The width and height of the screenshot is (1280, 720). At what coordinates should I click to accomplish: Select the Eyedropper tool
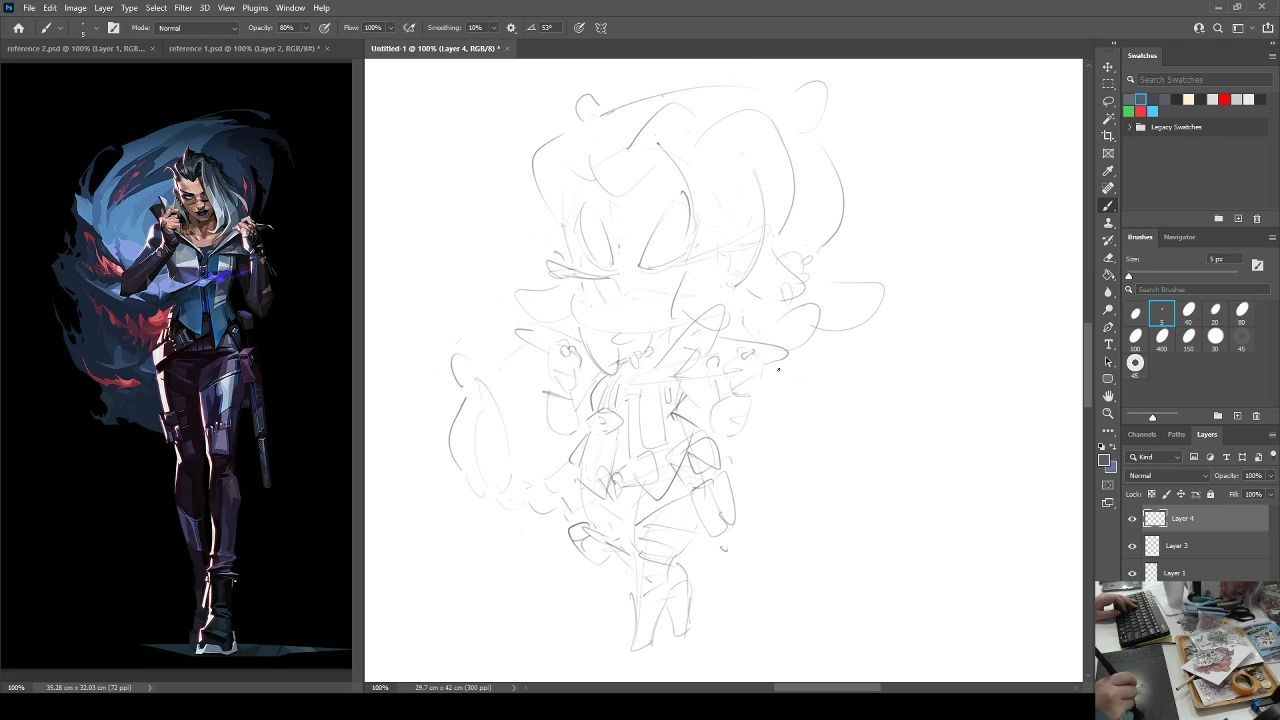click(x=1108, y=171)
